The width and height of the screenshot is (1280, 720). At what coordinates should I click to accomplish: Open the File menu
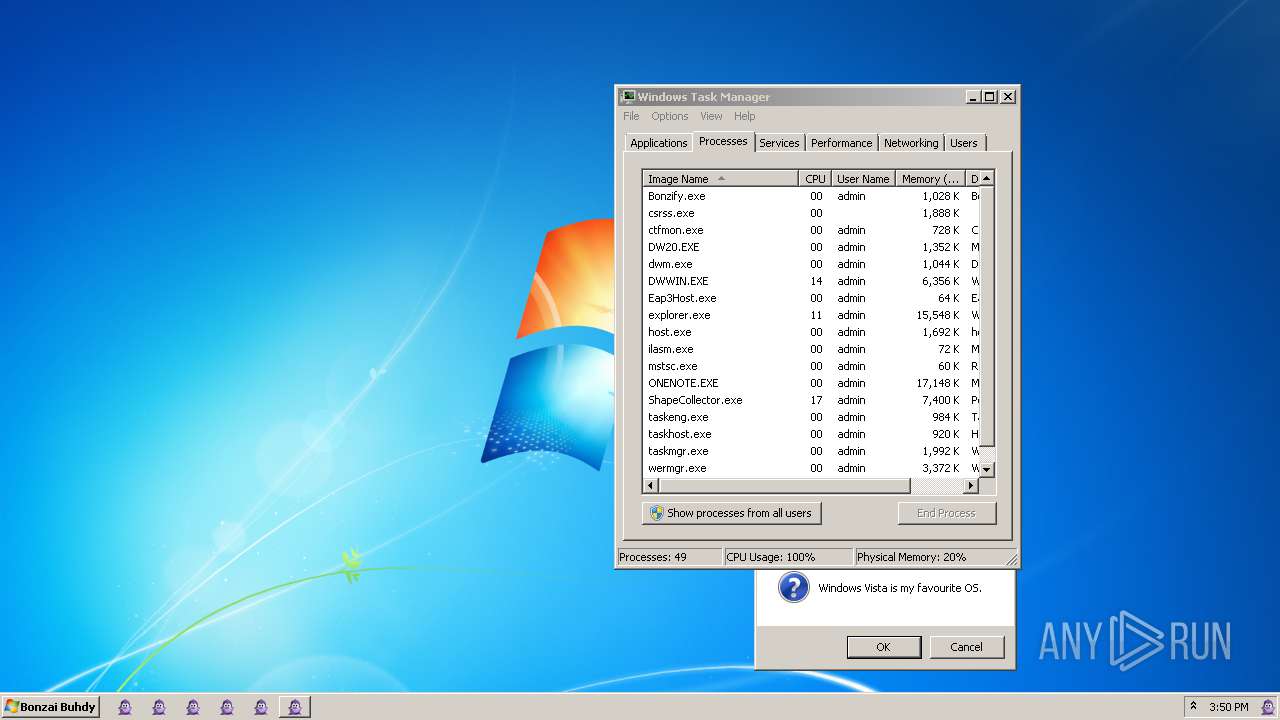click(631, 116)
